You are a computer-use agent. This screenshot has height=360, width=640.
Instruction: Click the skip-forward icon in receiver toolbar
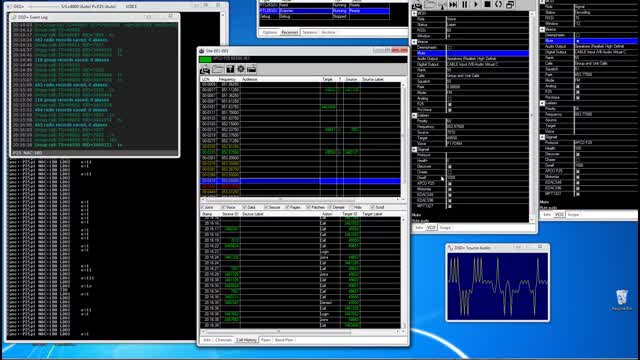click(x=453, y=4)
